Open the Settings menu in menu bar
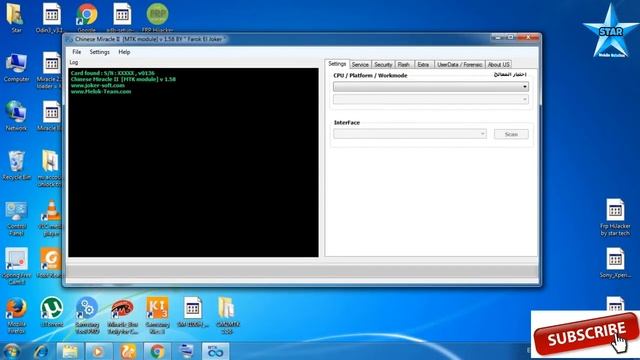This screenshot has height=360, width=640. coord(100,52)
